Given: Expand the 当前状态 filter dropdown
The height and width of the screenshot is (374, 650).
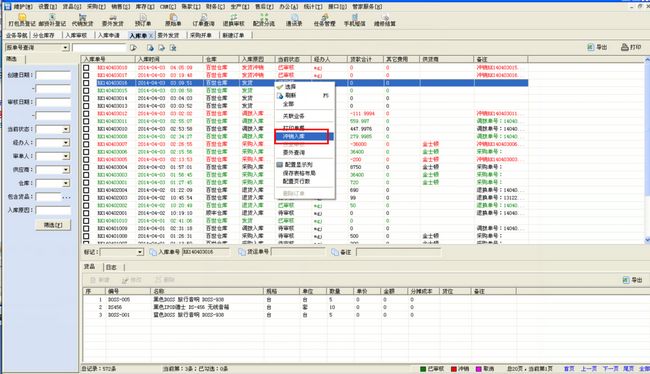Looking at the screenshot, I should (x=66, y=129).
